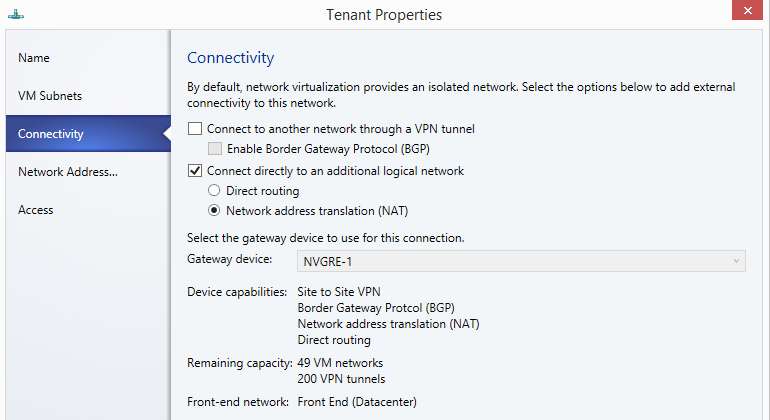The image size is (770, 420).
Task: Go to the Network Address page
Action: click(x=68, y=172)
